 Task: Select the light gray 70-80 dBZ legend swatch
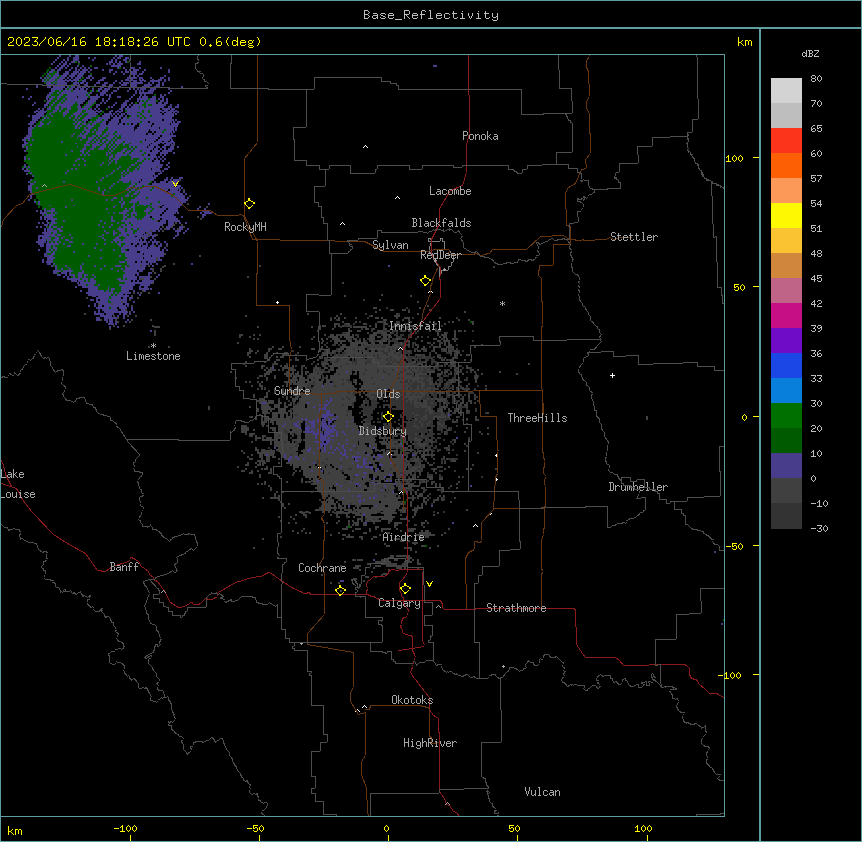[x=786, y=91]
